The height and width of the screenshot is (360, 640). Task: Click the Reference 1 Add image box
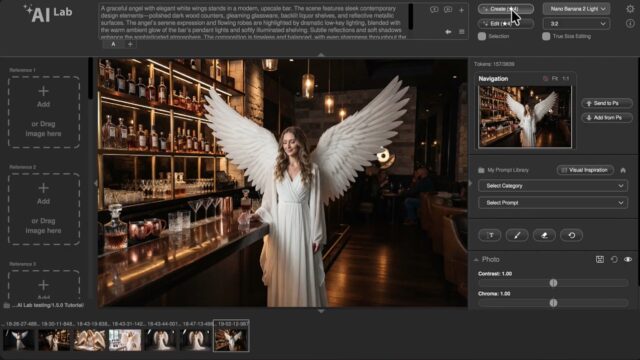point(44,112)
